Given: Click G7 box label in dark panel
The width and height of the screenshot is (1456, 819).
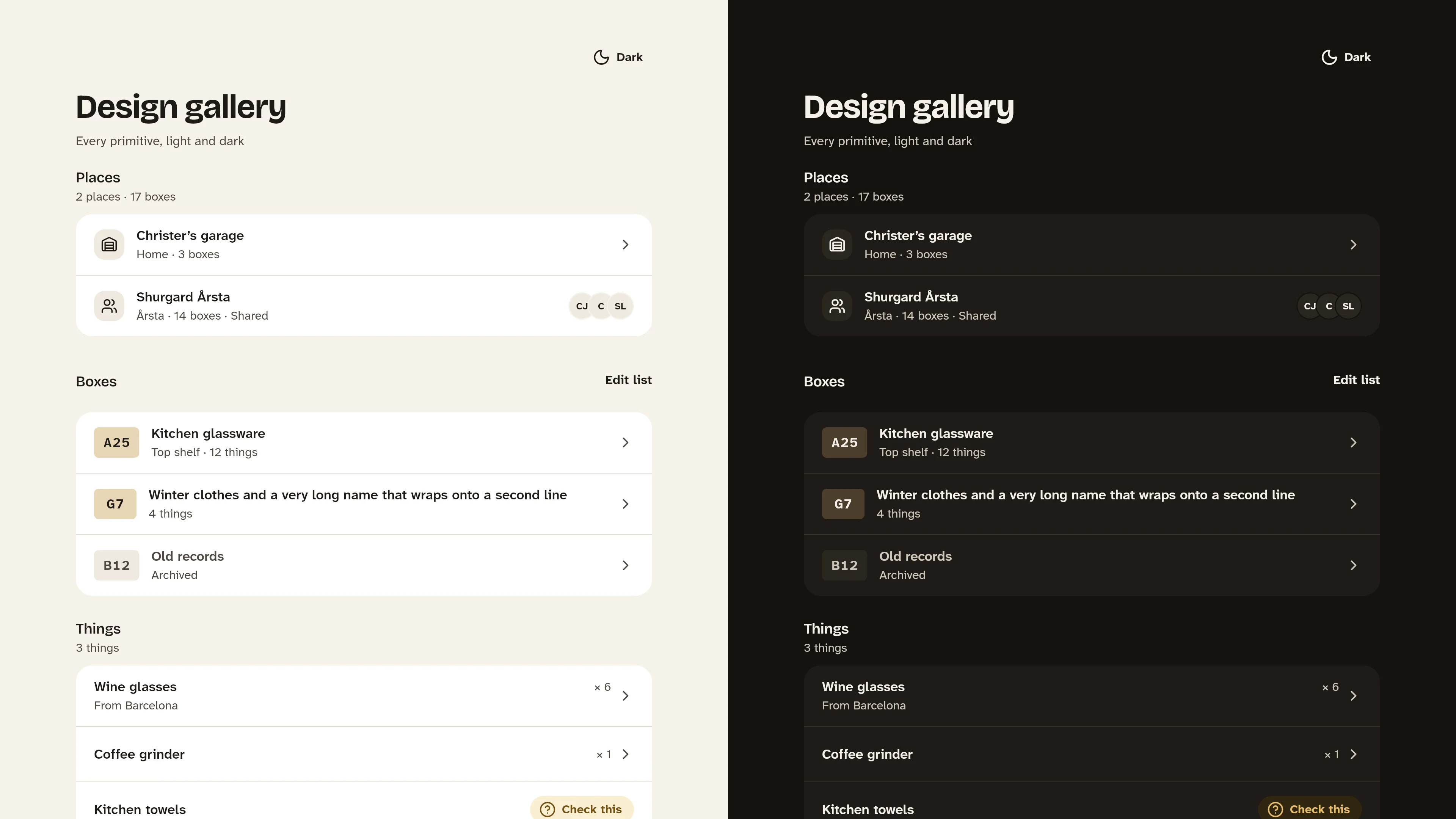Looking at the screenshot, I should click(843, 504).
